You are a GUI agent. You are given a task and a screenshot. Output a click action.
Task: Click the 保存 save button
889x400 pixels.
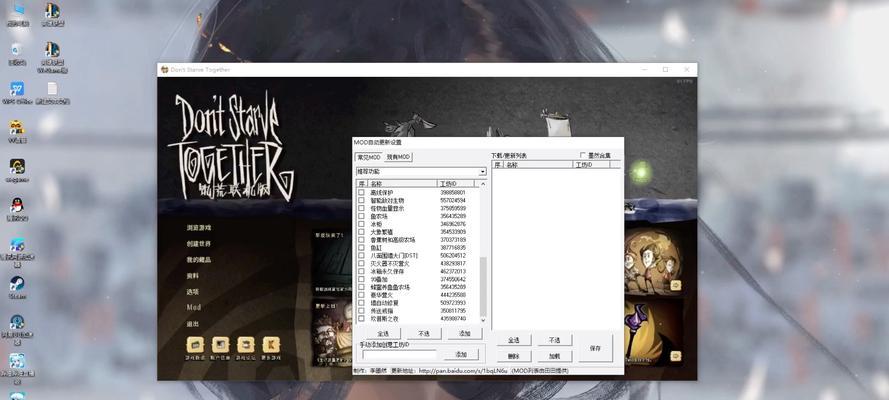click(x=595, y=348)
